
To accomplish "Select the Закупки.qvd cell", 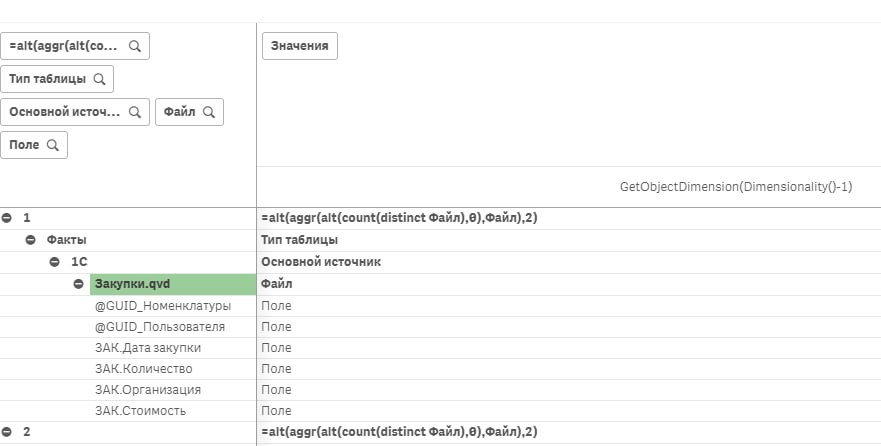I will point(172,284).
